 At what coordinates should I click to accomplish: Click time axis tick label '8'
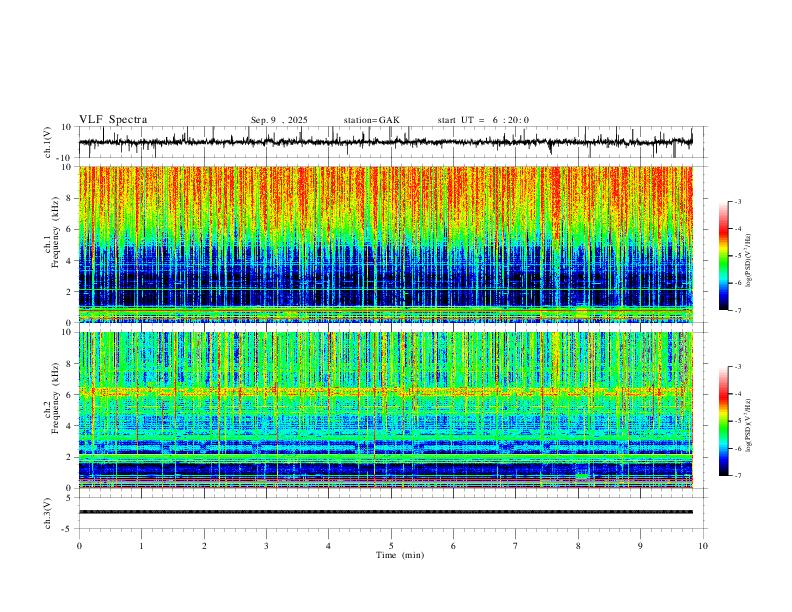(x=578, y=546)
